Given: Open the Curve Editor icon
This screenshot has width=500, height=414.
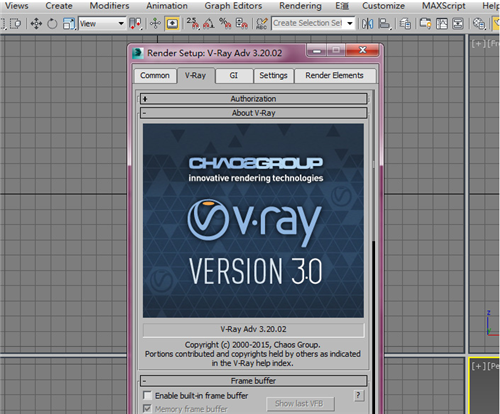Looking at the screenshot, I should (x=442, y=24).
